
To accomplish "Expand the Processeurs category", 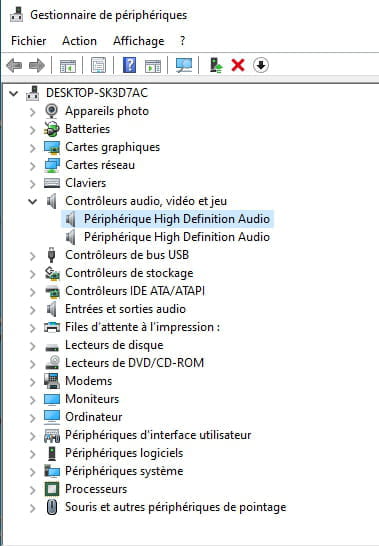I will point(32,490).
